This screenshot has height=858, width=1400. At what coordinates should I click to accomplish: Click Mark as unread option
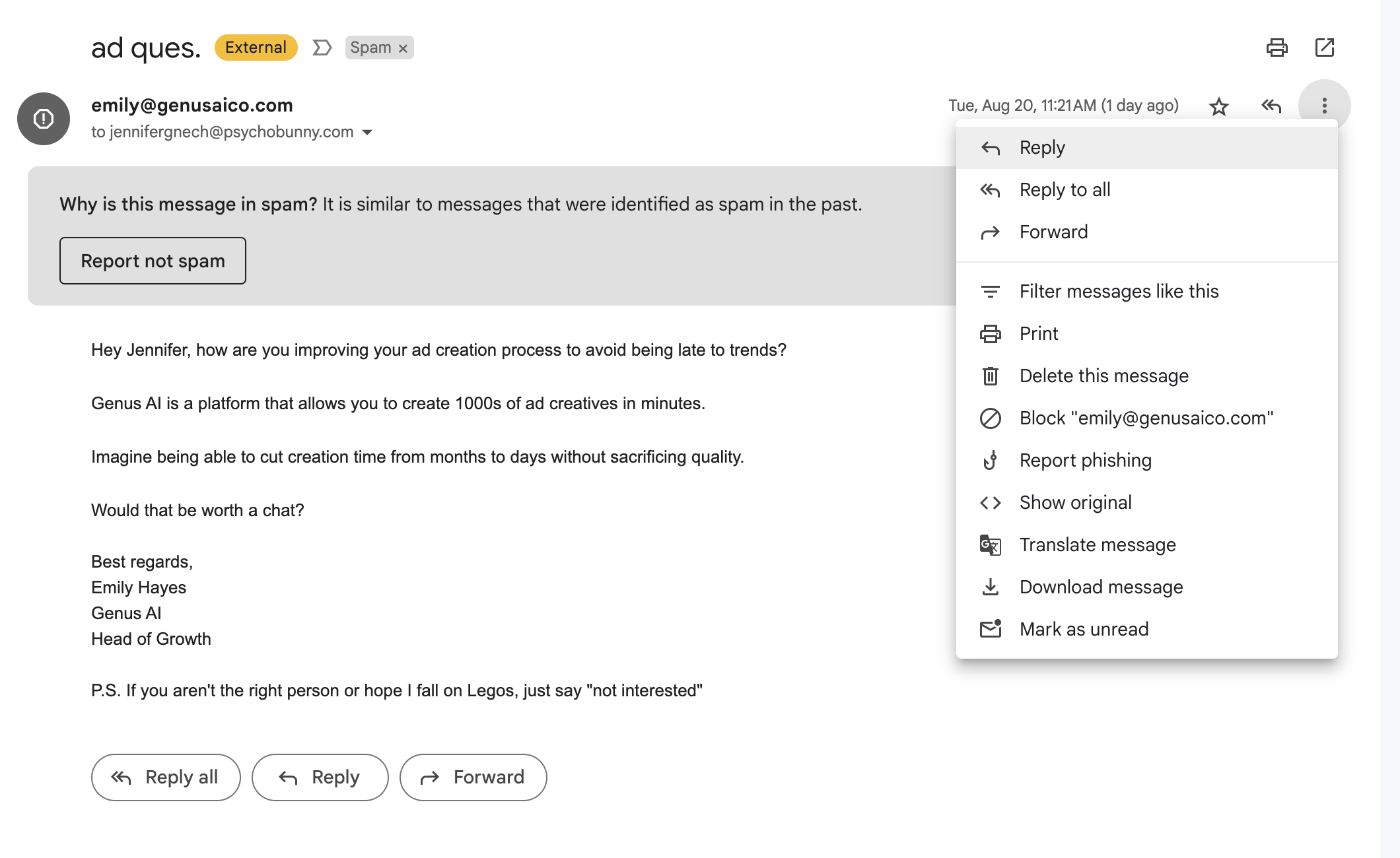[x=1083, y=630]
